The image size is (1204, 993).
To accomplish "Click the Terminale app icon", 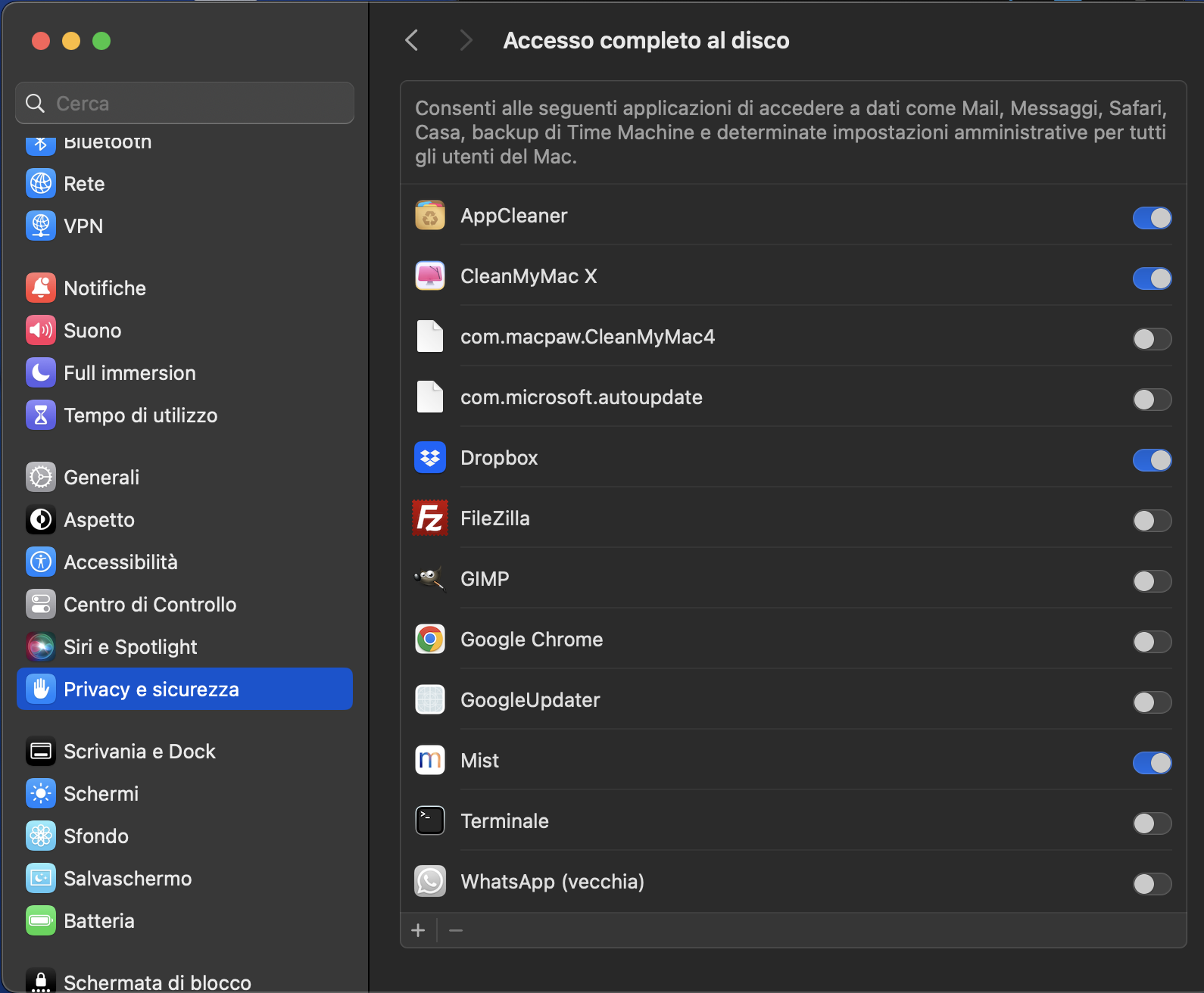I will (430, 821).
